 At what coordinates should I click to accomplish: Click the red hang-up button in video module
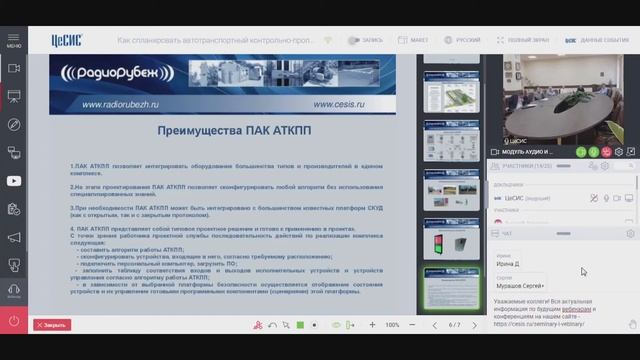pyautogui.click(x=606, y=152)
